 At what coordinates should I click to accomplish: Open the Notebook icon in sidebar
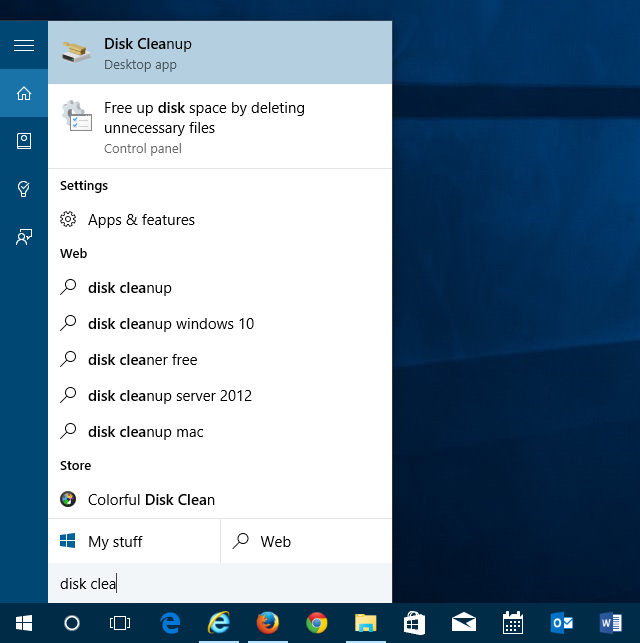point(24,141)
